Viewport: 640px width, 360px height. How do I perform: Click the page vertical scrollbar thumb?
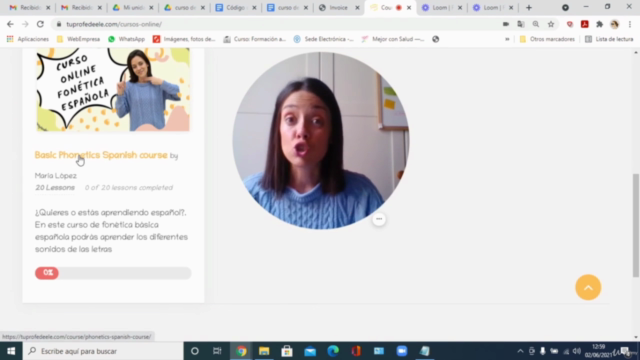coord(636,226)
